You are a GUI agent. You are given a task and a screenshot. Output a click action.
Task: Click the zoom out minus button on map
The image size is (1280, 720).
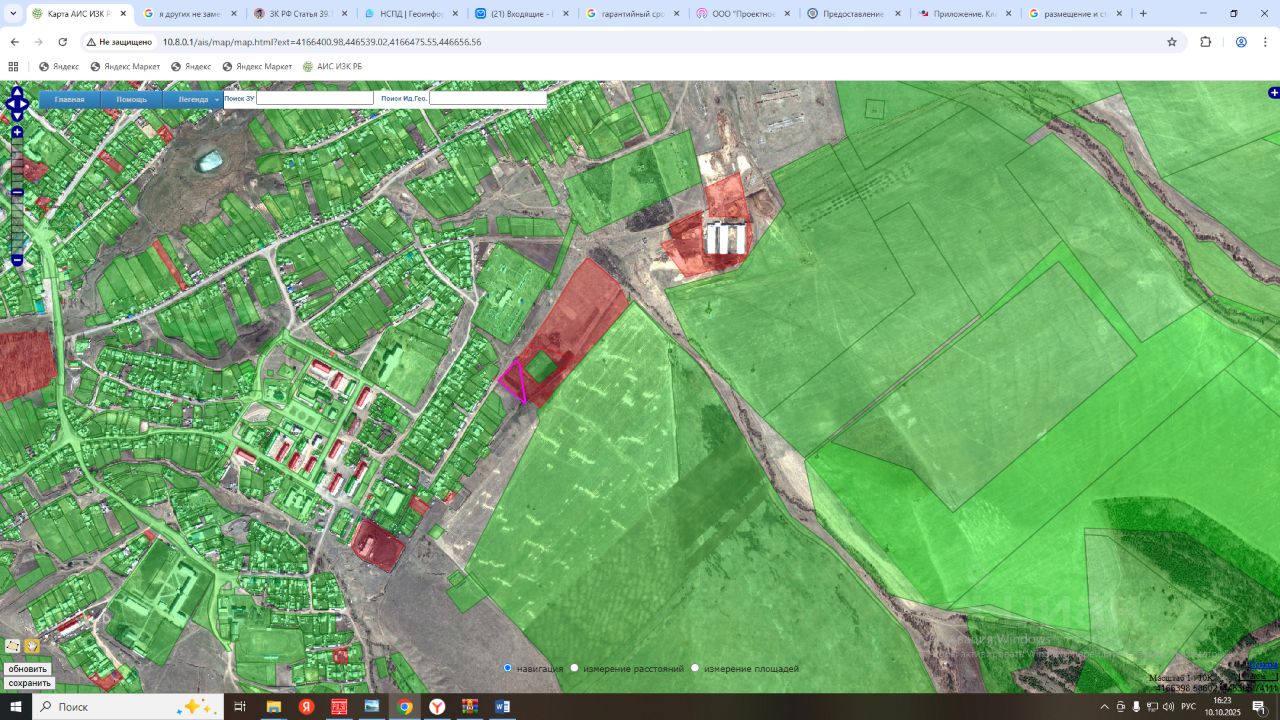(x=17, y=260)
